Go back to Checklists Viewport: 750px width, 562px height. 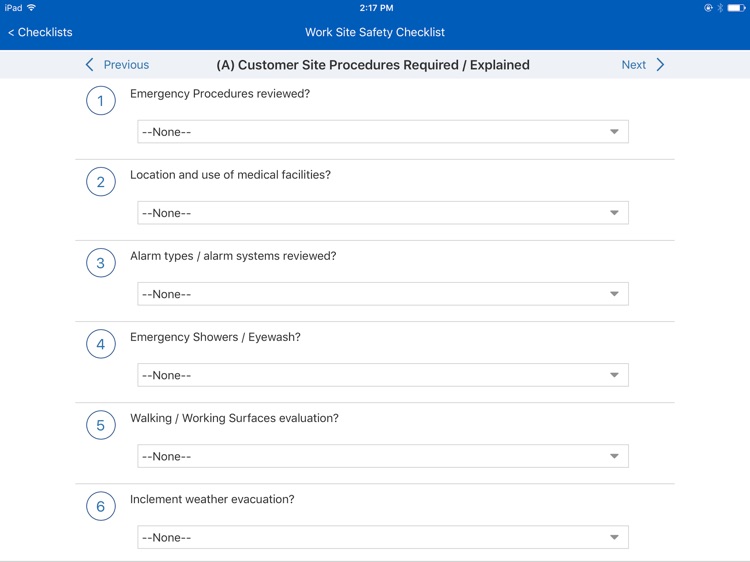tap(40, 32)
